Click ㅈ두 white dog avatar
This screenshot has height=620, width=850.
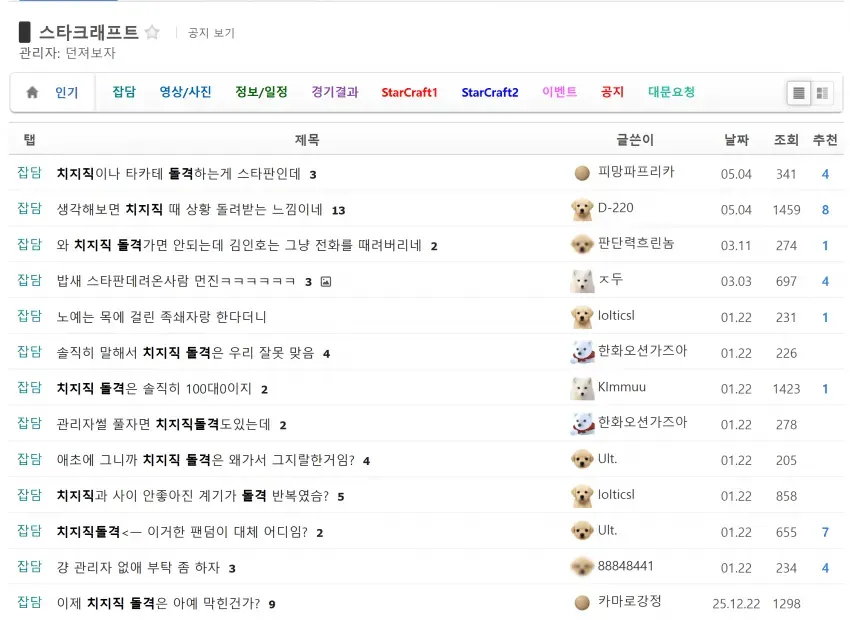582,281
